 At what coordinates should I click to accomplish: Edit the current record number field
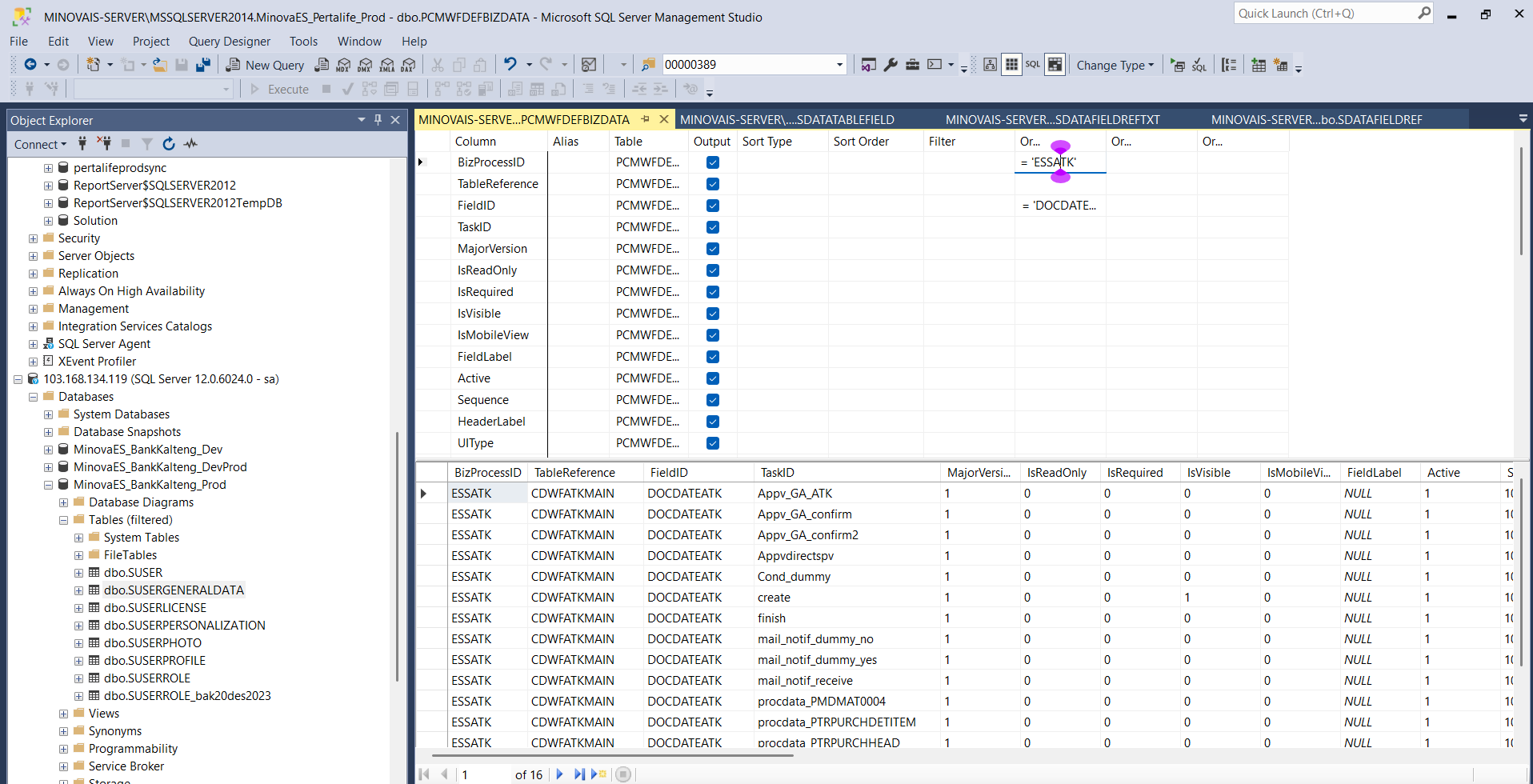coord(483,774)
